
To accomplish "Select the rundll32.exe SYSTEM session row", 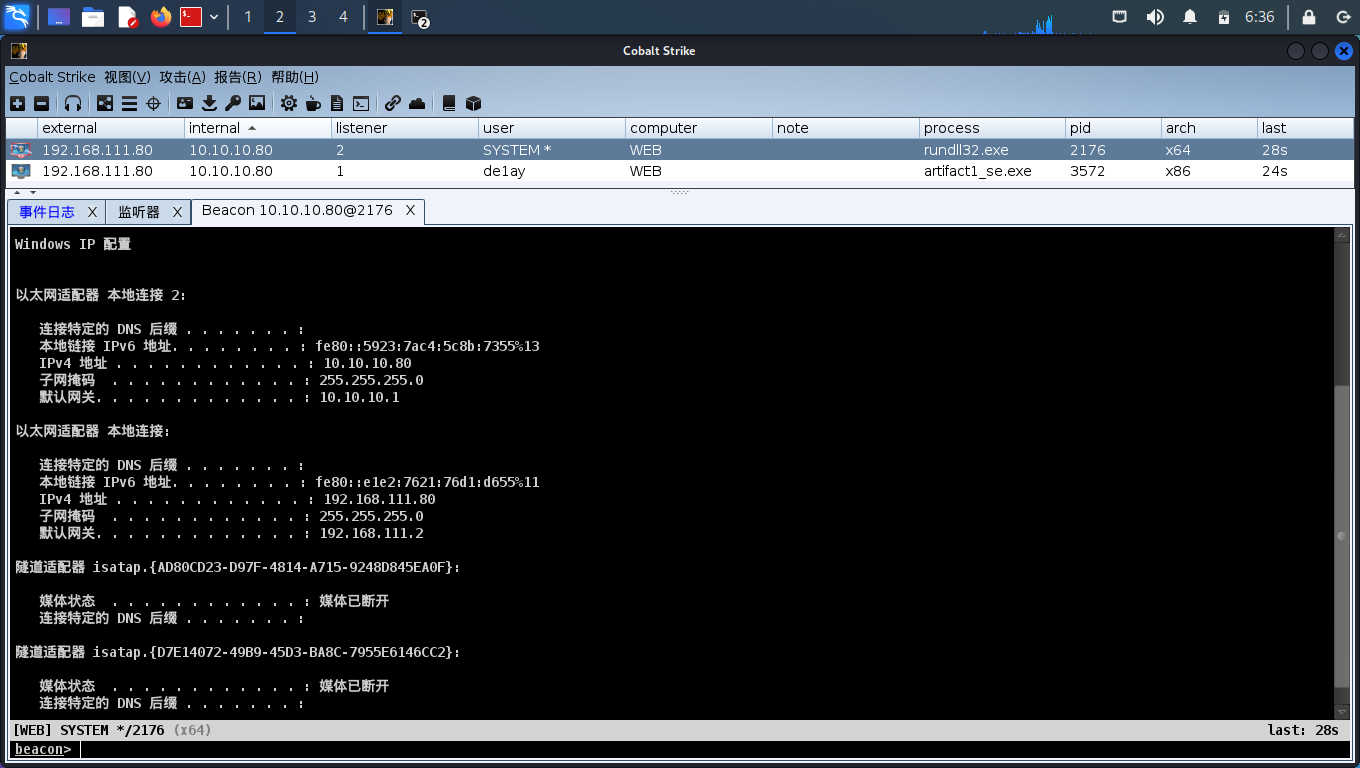I will pyautogui.click(x=680, y=150).
